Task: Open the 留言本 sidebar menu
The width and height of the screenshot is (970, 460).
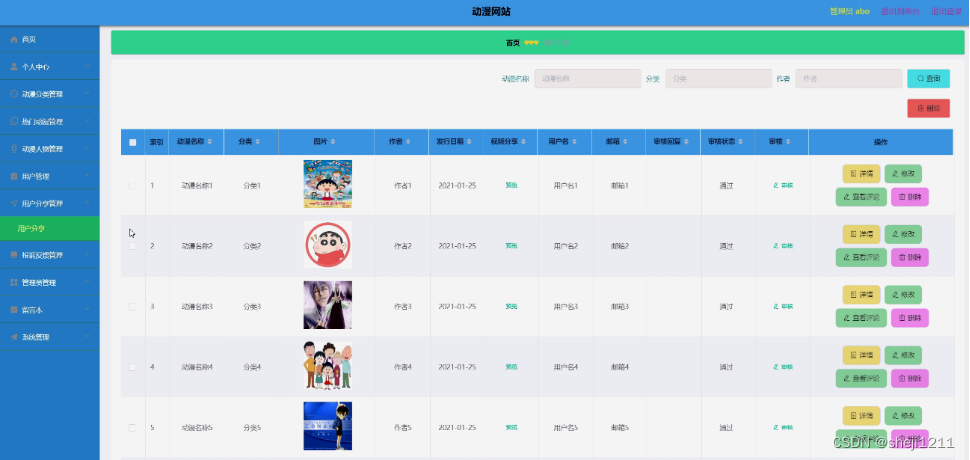Action: click(x=49, y=310)
